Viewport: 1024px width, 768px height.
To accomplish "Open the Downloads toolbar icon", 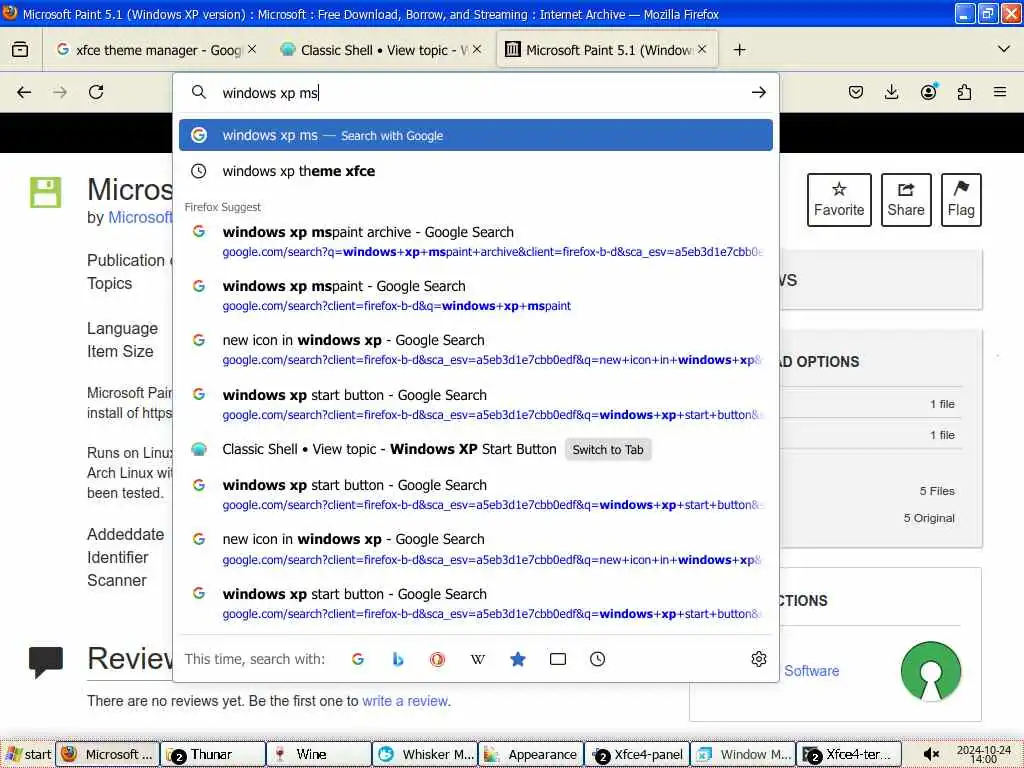I will (x=891, y=92).
